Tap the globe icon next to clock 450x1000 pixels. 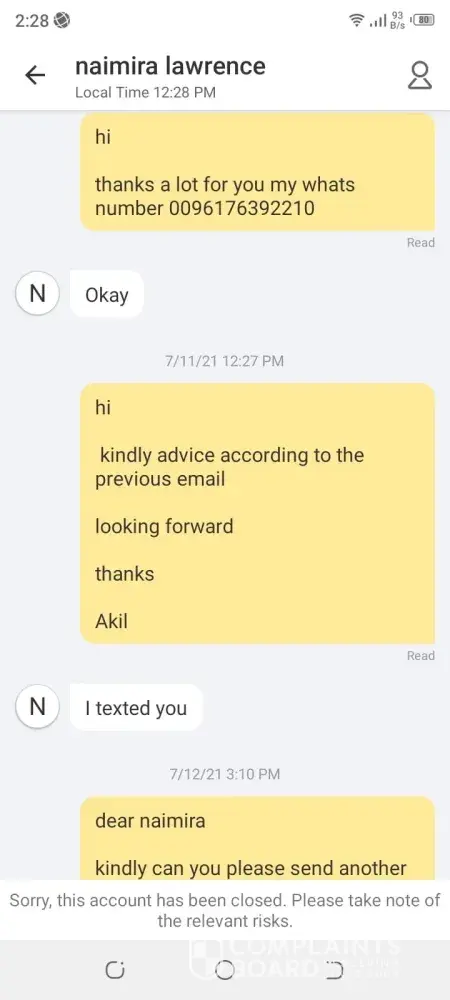click(x=62, y=20)
